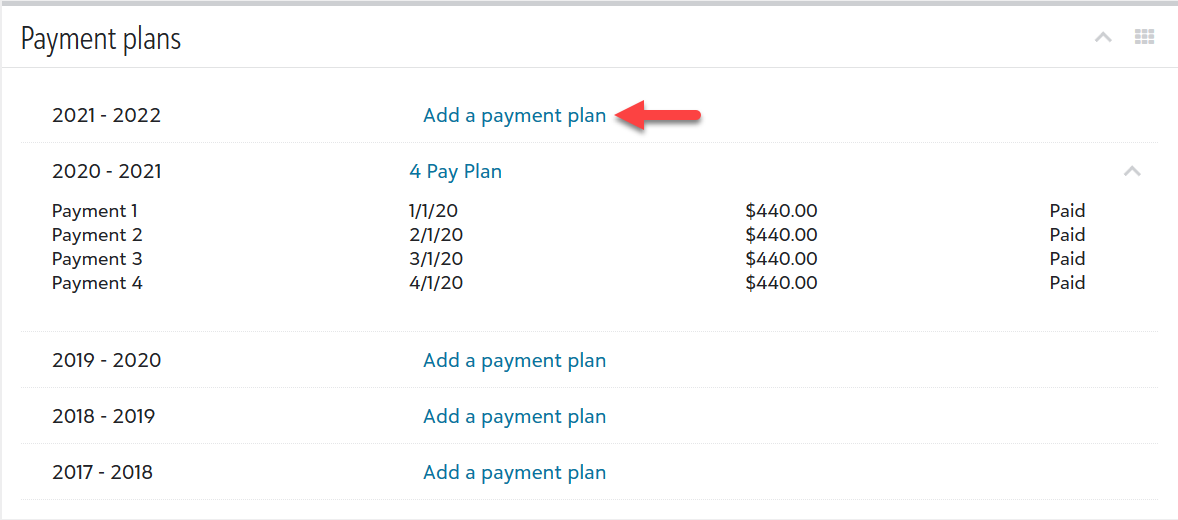Select the 2020 - 2021 year row label
The width and height of the screenshot is (1178, 520).
(107, 171)
